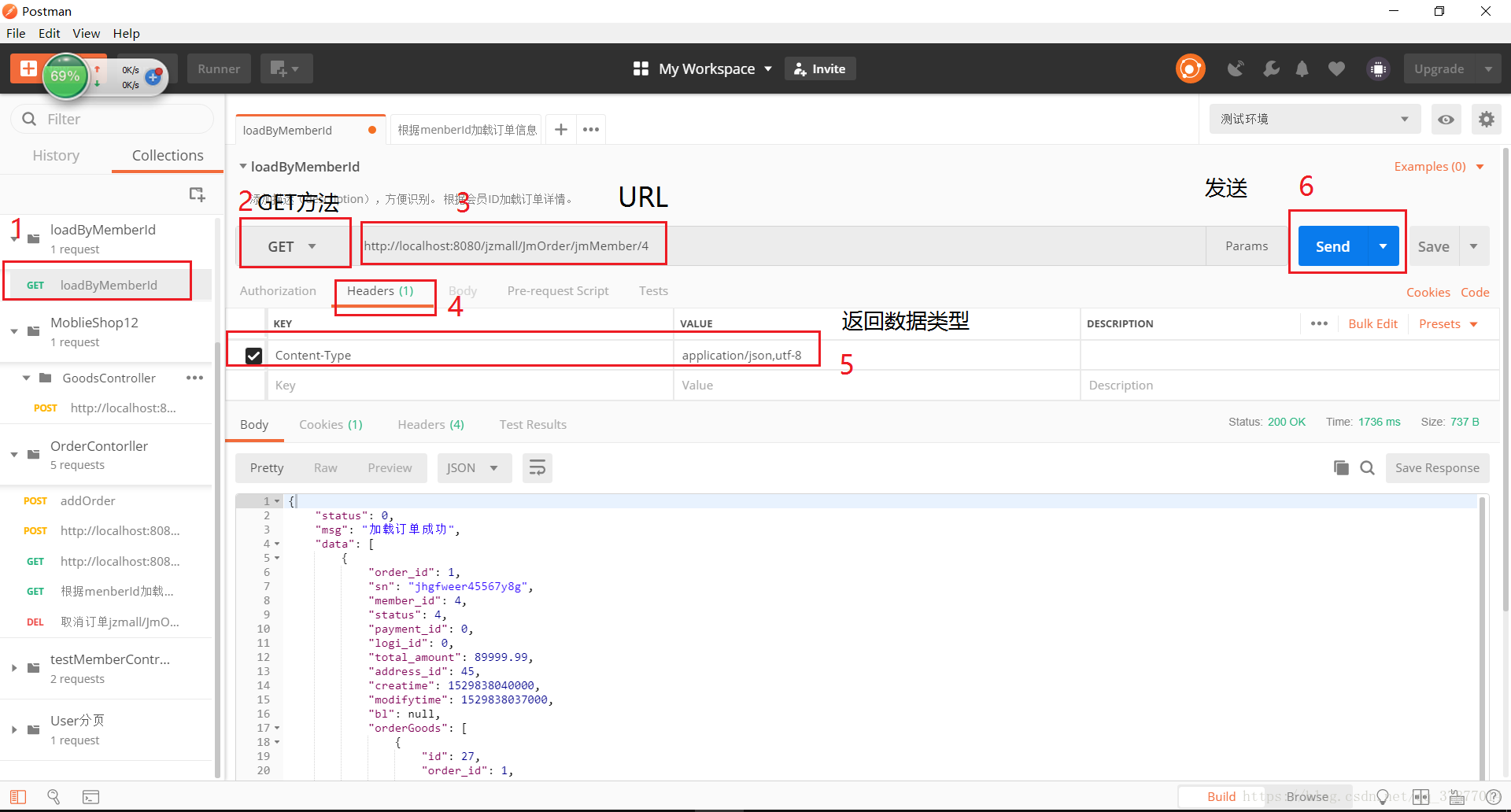Open My Workspace dropdown

pos(715,69)
